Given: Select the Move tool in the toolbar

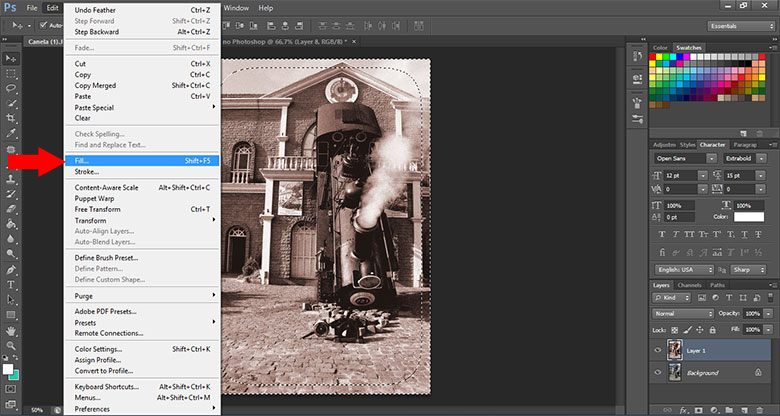Looking at the screenshot, I should pyautogui.click(x=11, y=59).
